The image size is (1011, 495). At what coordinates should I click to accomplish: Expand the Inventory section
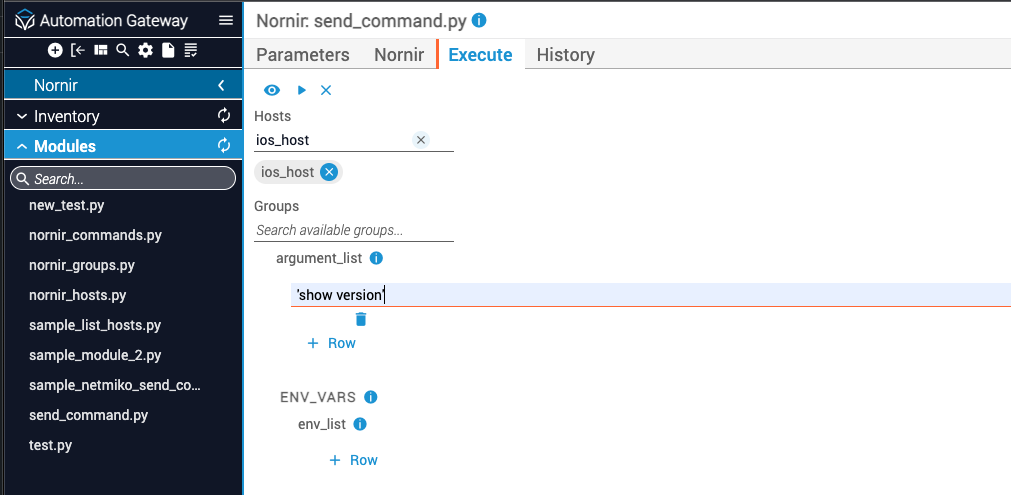coord(22,116)
